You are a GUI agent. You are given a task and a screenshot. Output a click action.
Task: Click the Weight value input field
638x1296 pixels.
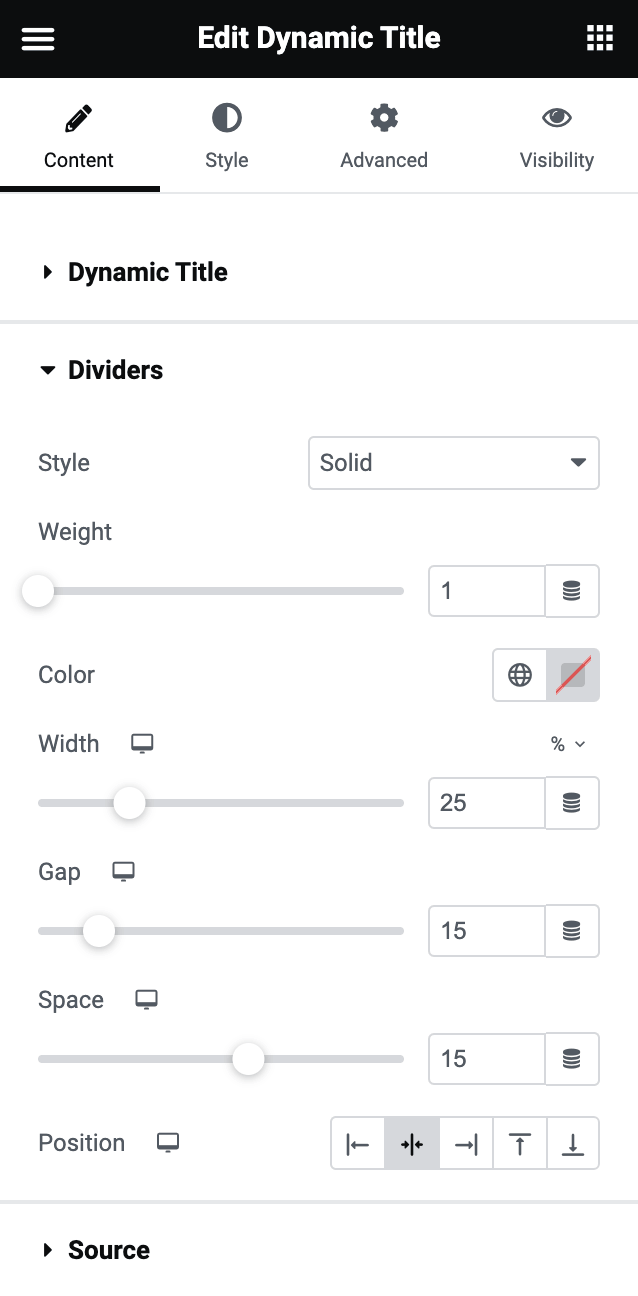pyautogui.click(x=486, y=591)
